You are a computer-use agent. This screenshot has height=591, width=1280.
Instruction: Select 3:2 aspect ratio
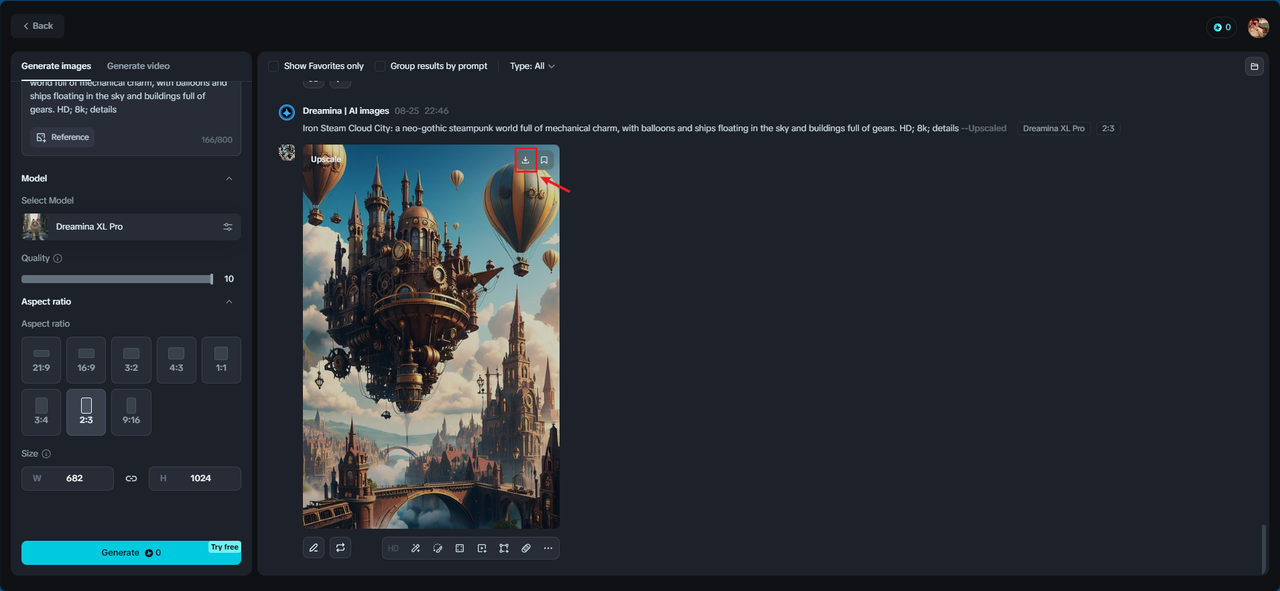point(131,360)
